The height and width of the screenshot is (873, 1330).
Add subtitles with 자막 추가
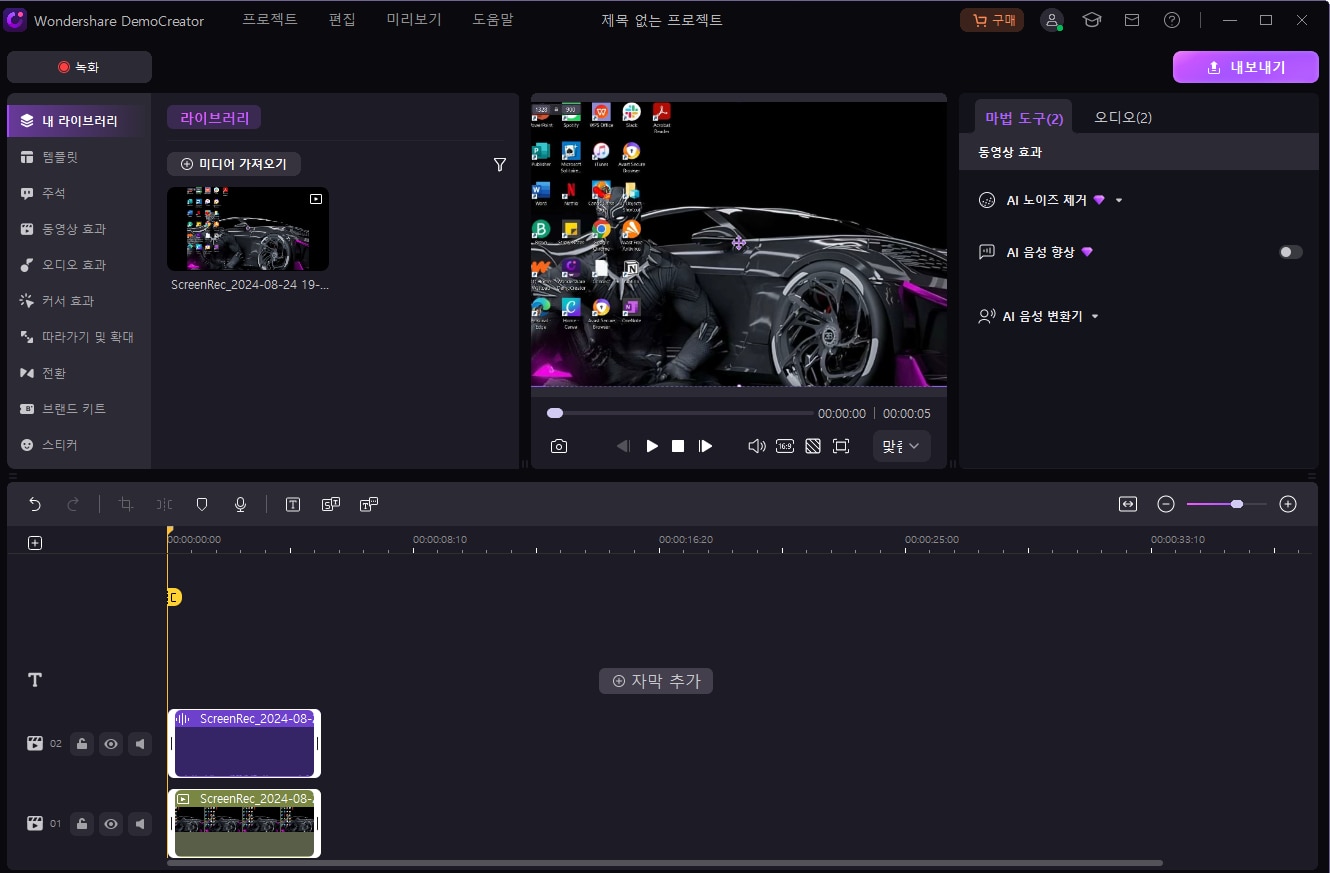(x=656, y=681)
